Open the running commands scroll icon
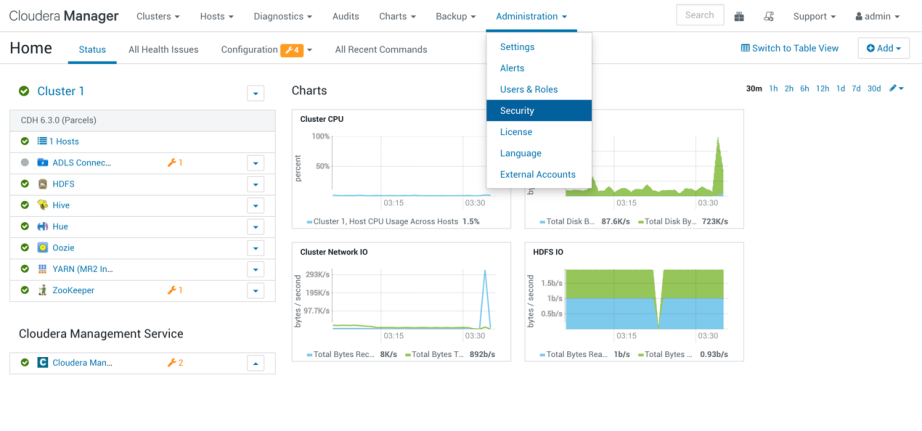The height and width of the screenshot is (431, 922). click(x=768, y=16)
